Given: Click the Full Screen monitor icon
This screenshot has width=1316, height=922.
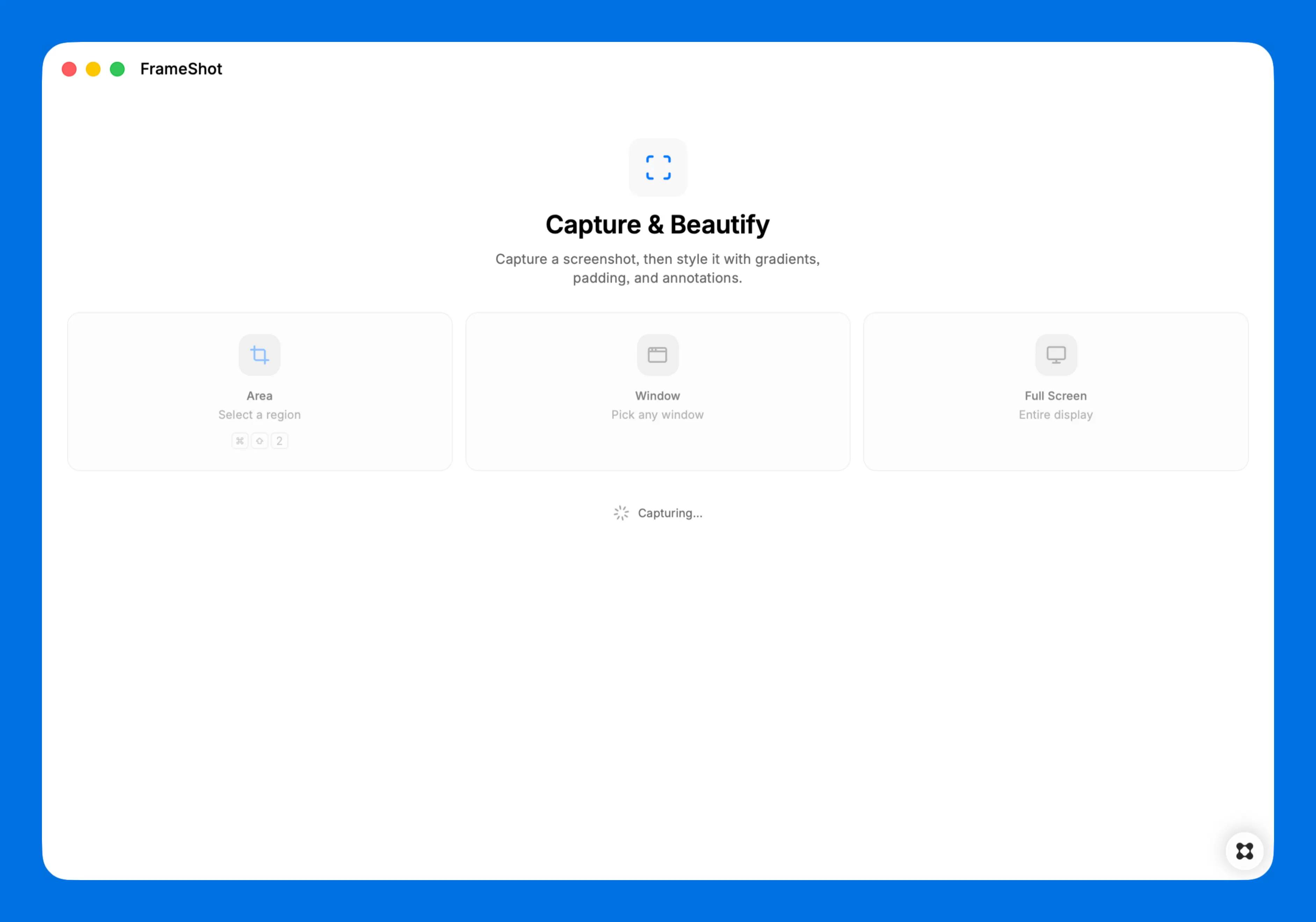Looking at the screenshot, I should click(1056, 355).
